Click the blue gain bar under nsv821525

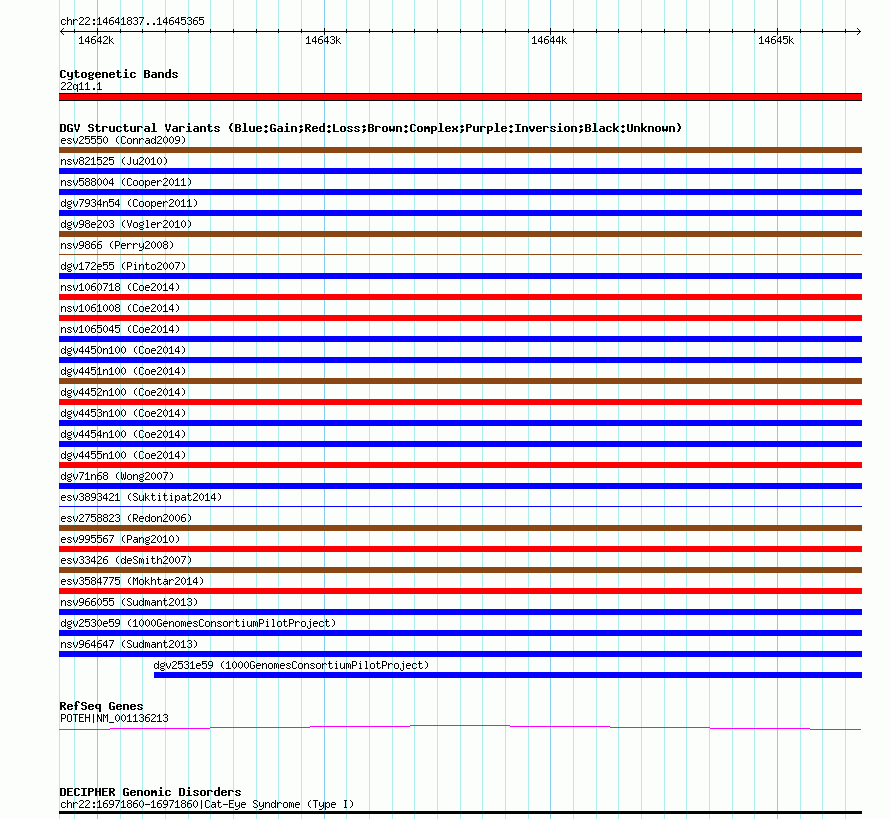[460, 171]
